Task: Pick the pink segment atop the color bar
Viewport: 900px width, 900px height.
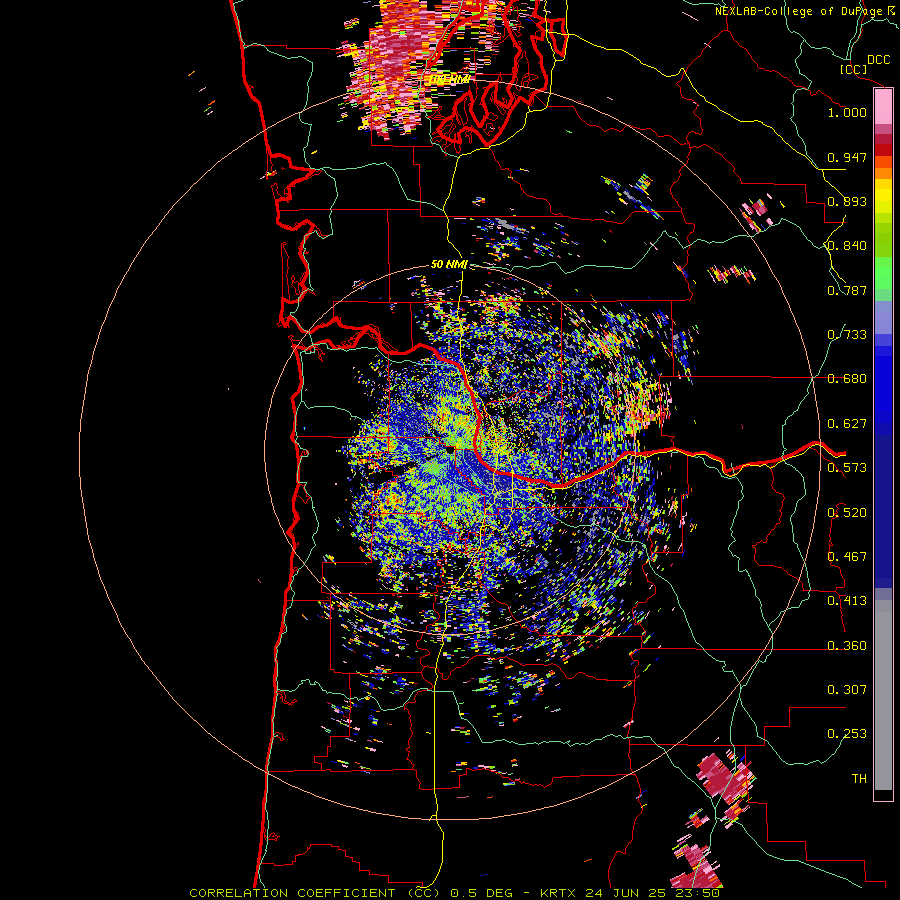Action: coord(883,107)
